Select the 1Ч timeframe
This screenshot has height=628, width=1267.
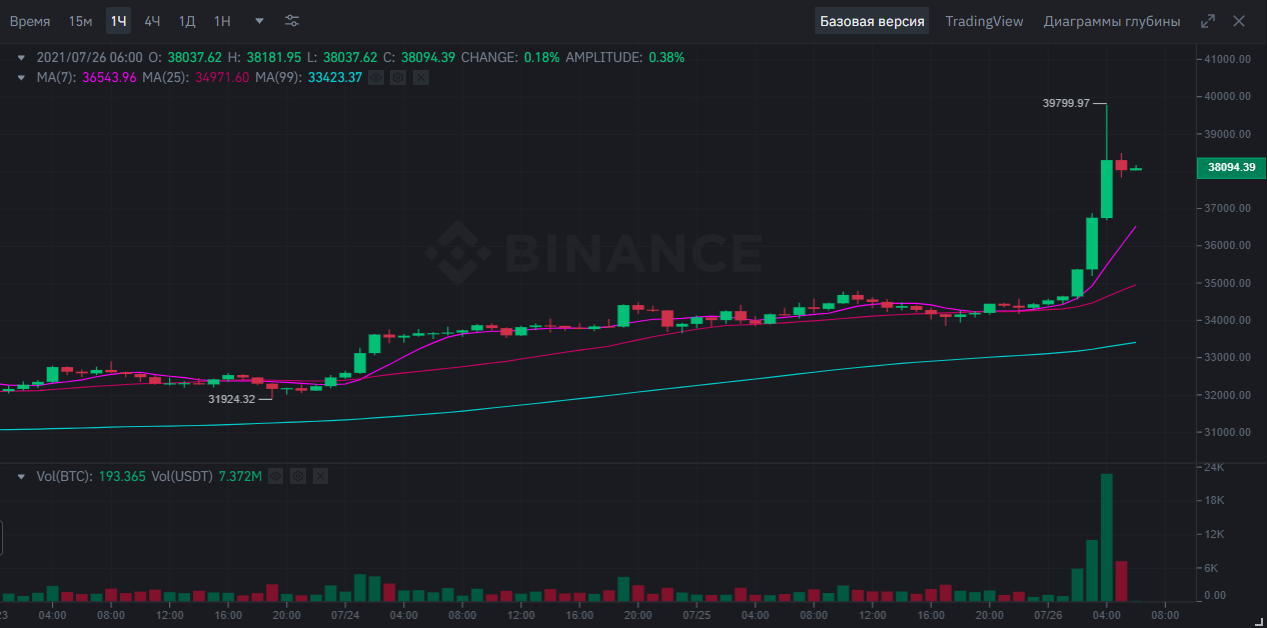[119, 21]
